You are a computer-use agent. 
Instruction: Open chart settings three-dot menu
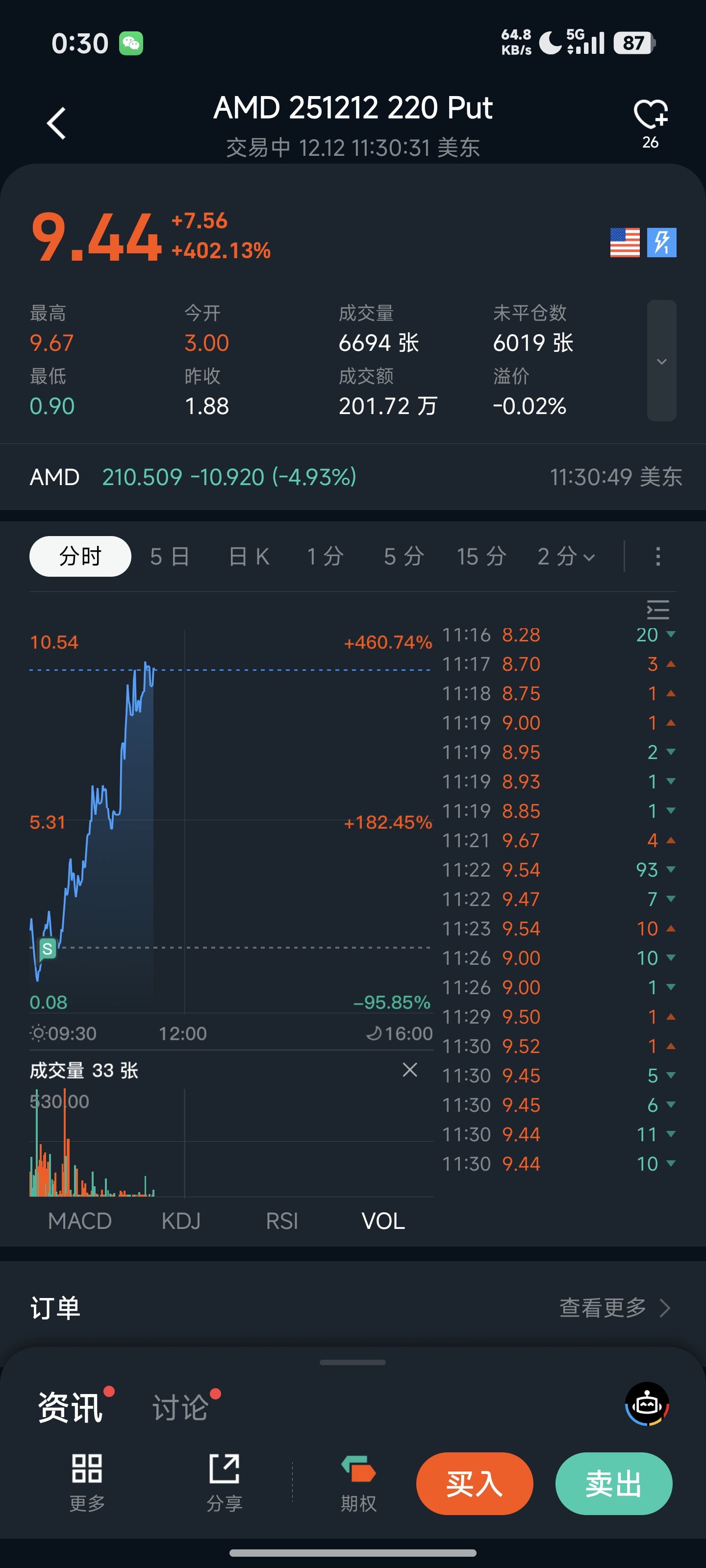[x=658, y=556]
